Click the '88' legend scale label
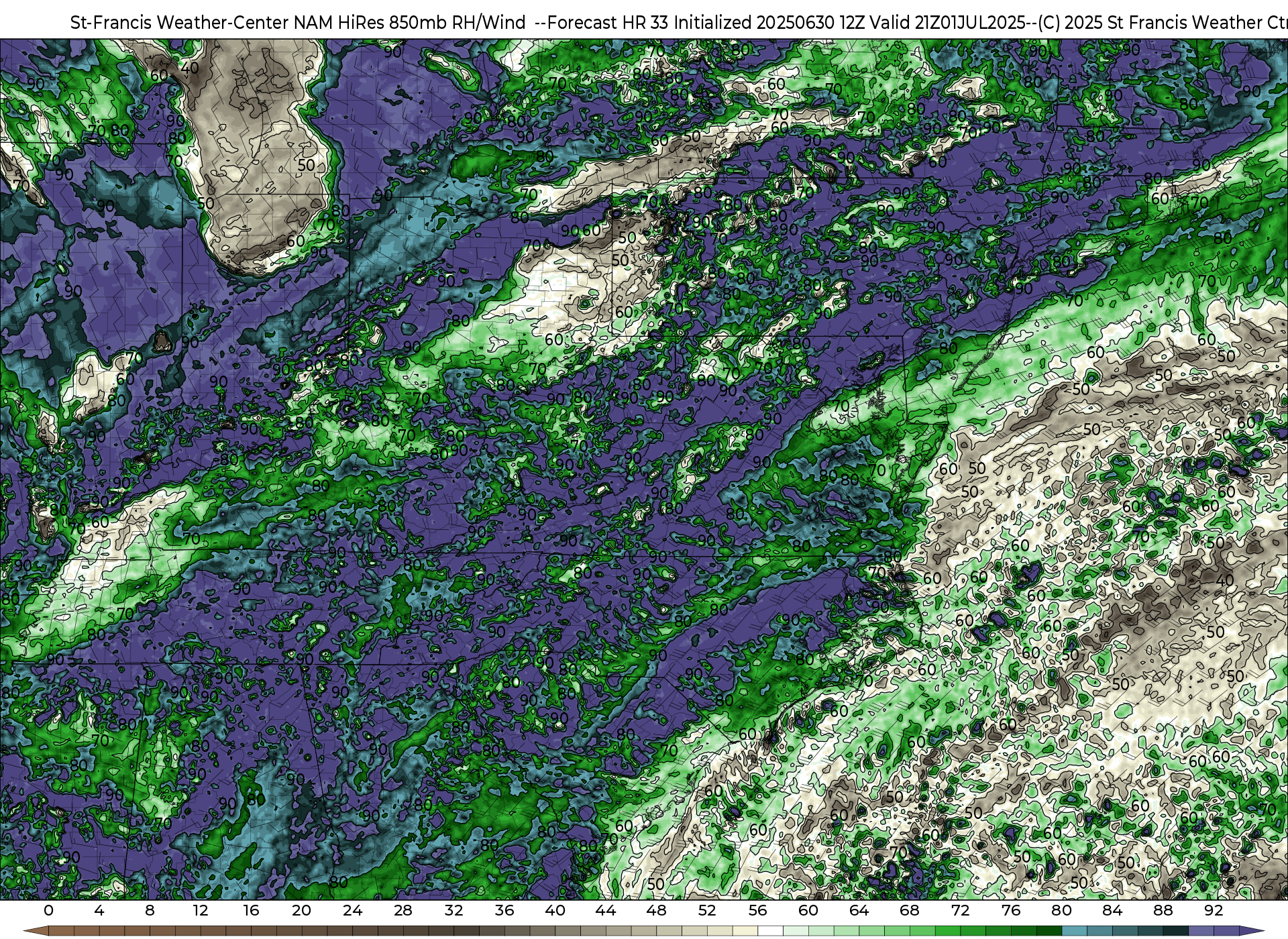Viewport: 1288px width, 939px height. [1163, 911]
